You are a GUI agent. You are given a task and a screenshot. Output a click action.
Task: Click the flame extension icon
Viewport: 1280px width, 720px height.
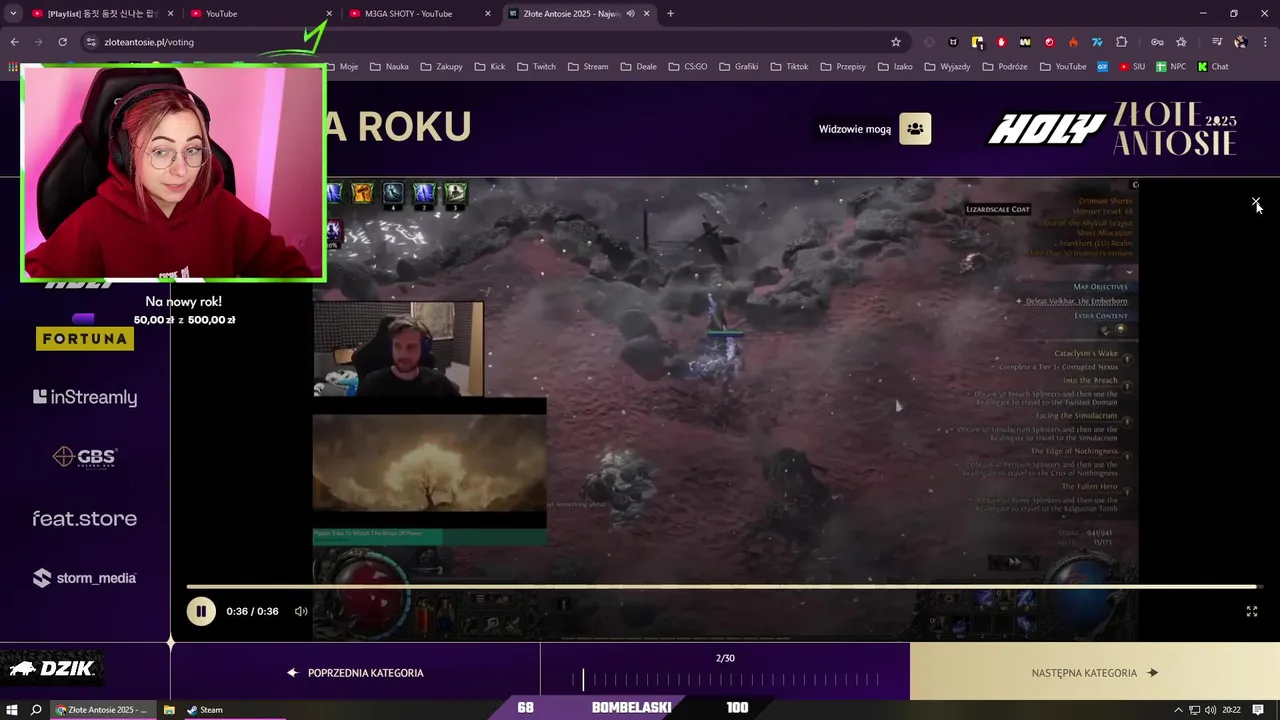[1073, 42]
